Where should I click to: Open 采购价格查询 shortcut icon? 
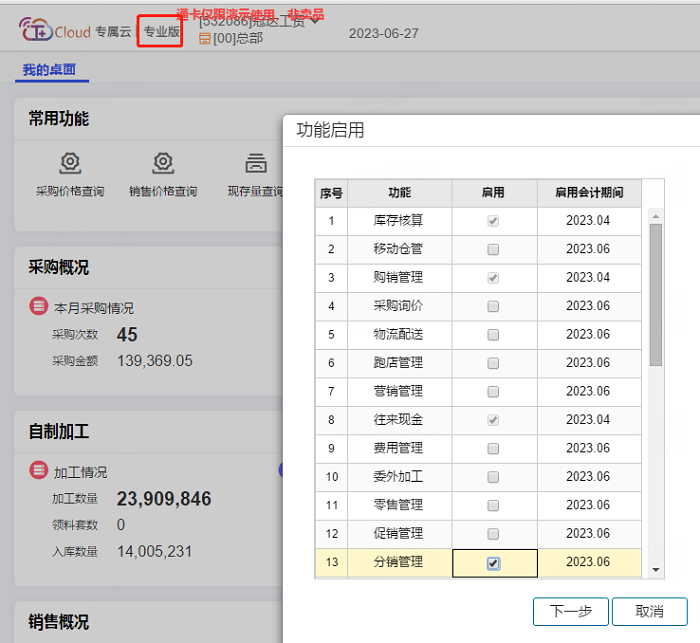click(x=70, y=163)
